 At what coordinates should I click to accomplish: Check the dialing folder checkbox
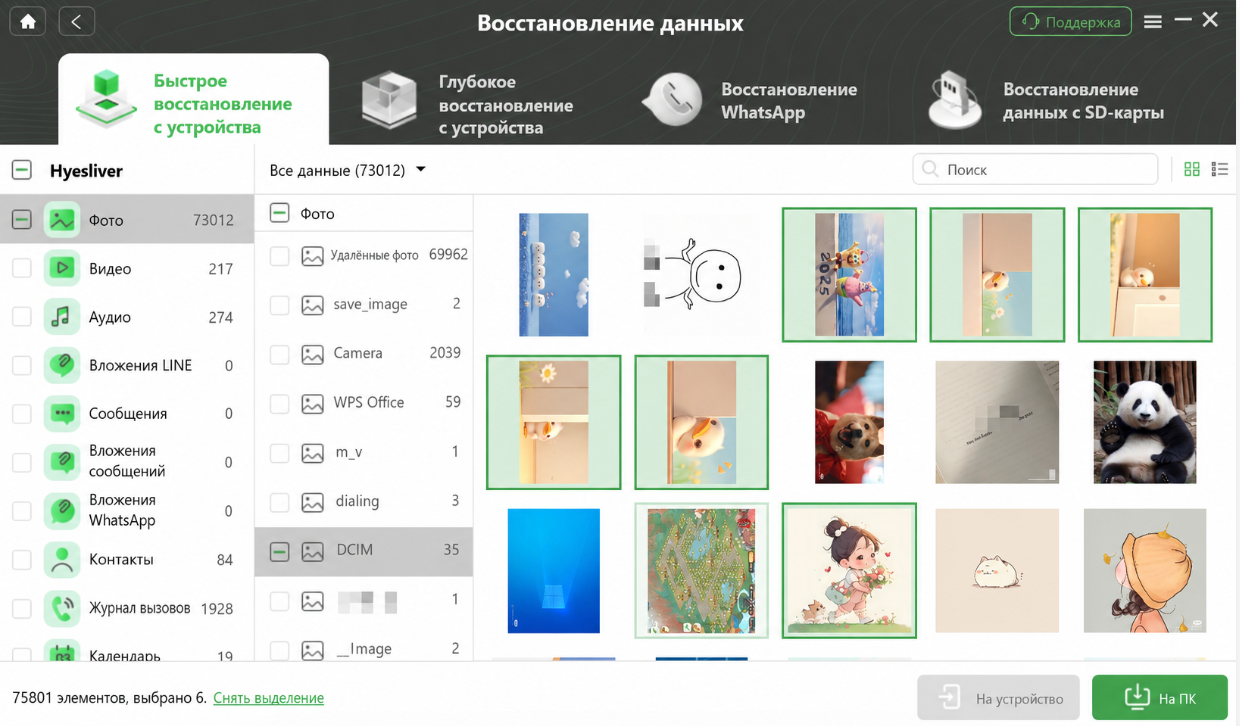[x=280, y=501]
